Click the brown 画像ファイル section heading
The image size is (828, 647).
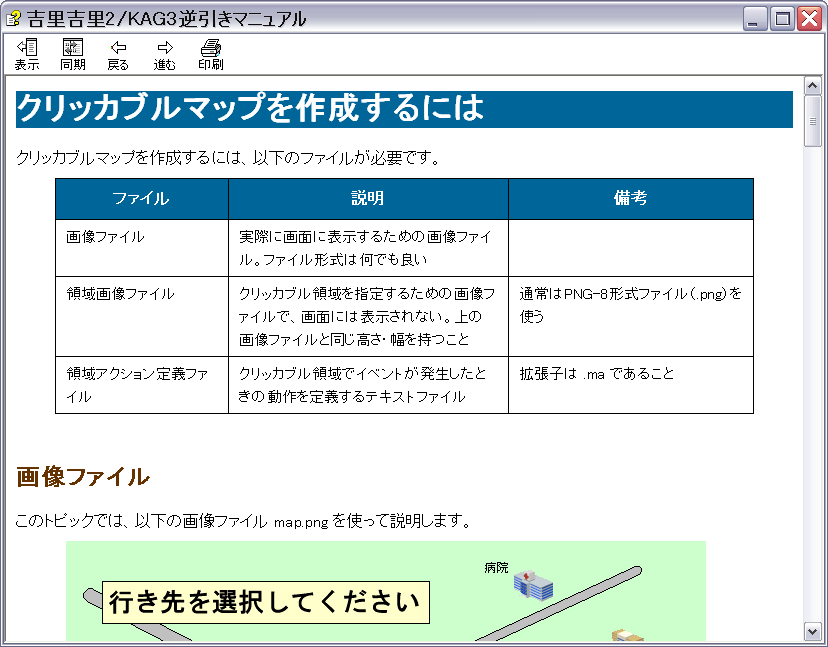pos(83,477)
